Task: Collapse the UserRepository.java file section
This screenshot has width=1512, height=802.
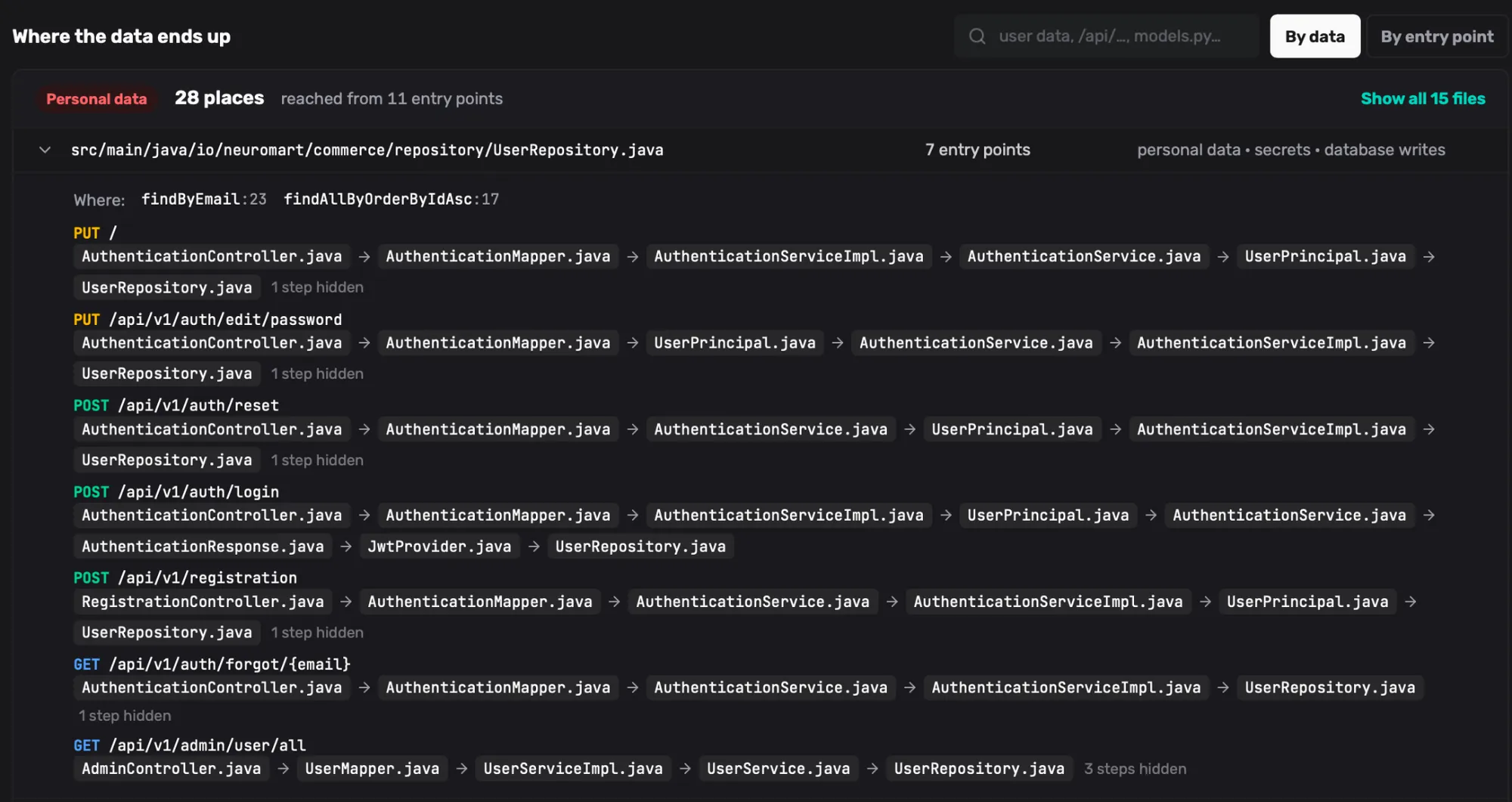Action: click(45, 150)
